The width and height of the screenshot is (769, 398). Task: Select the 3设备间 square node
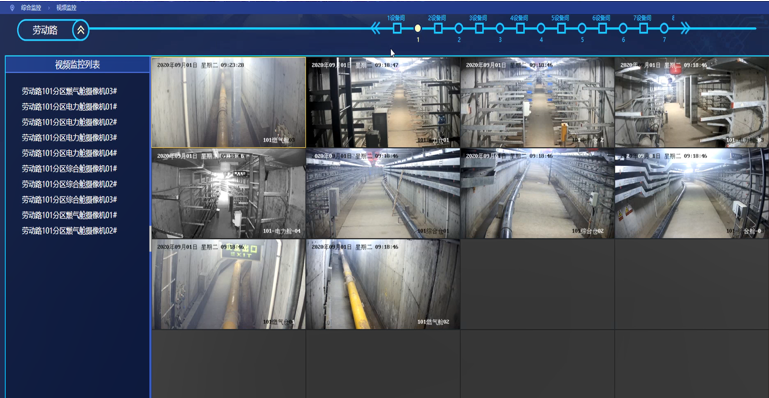[479, 28]
